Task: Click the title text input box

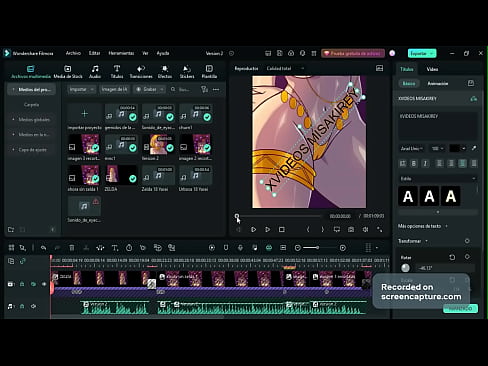Action: tap(437, 126)
